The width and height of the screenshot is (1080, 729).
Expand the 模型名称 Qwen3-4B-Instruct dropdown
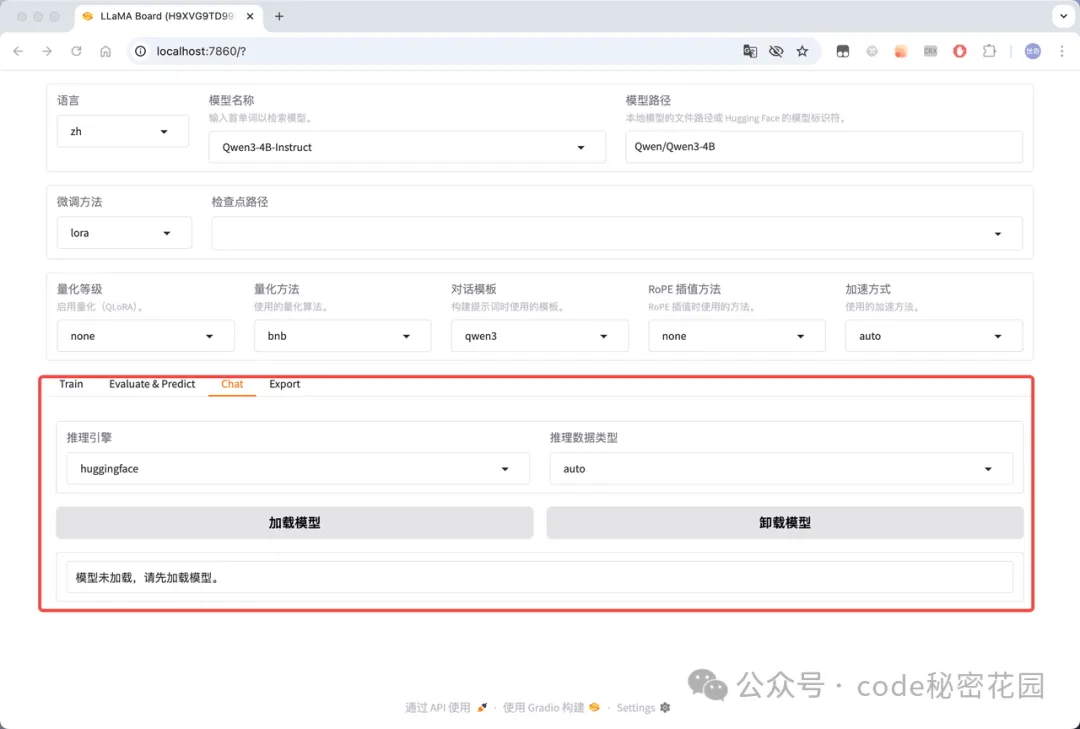407,147
